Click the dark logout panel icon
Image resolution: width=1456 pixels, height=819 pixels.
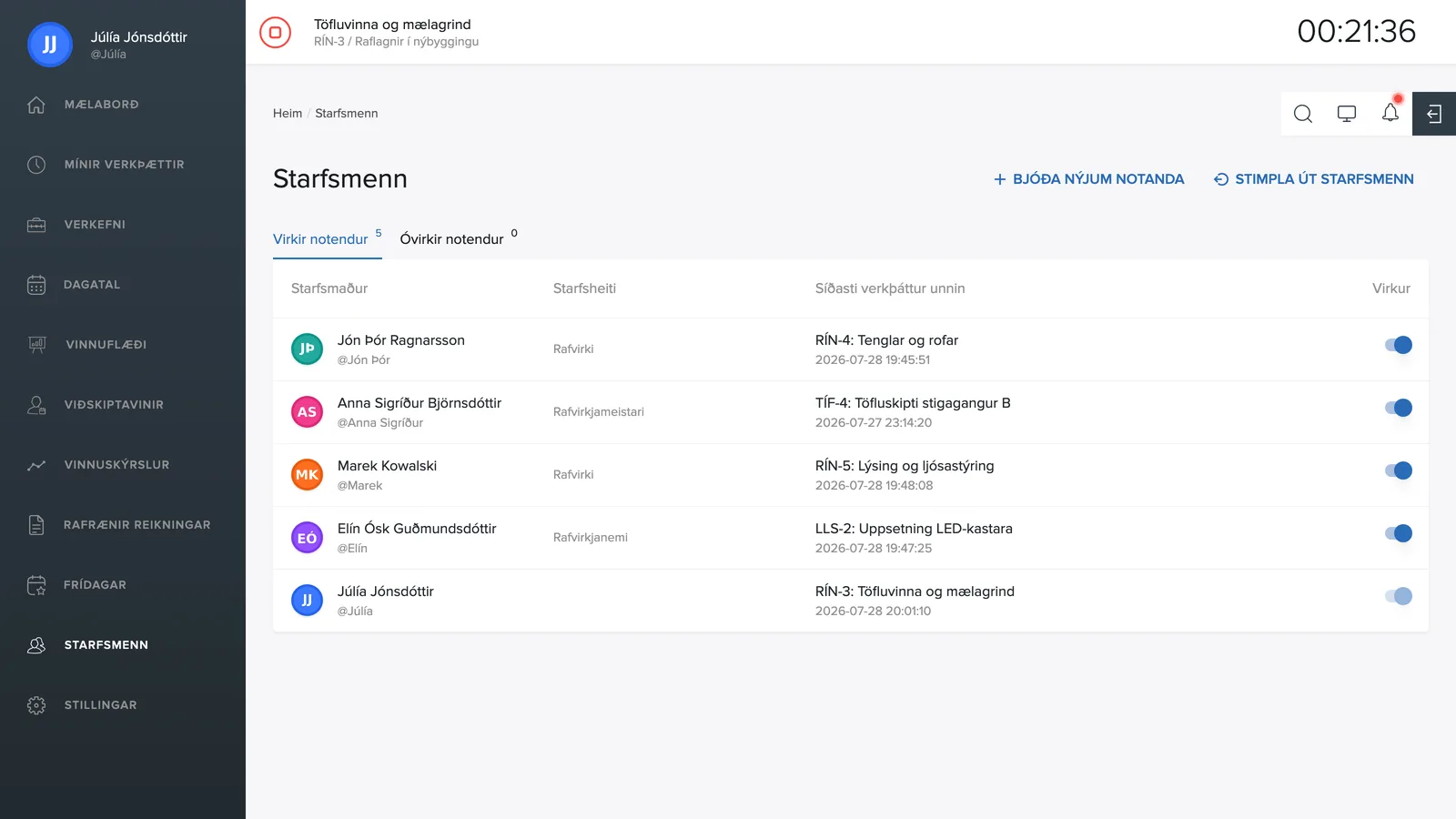(x=1434, y=114)
